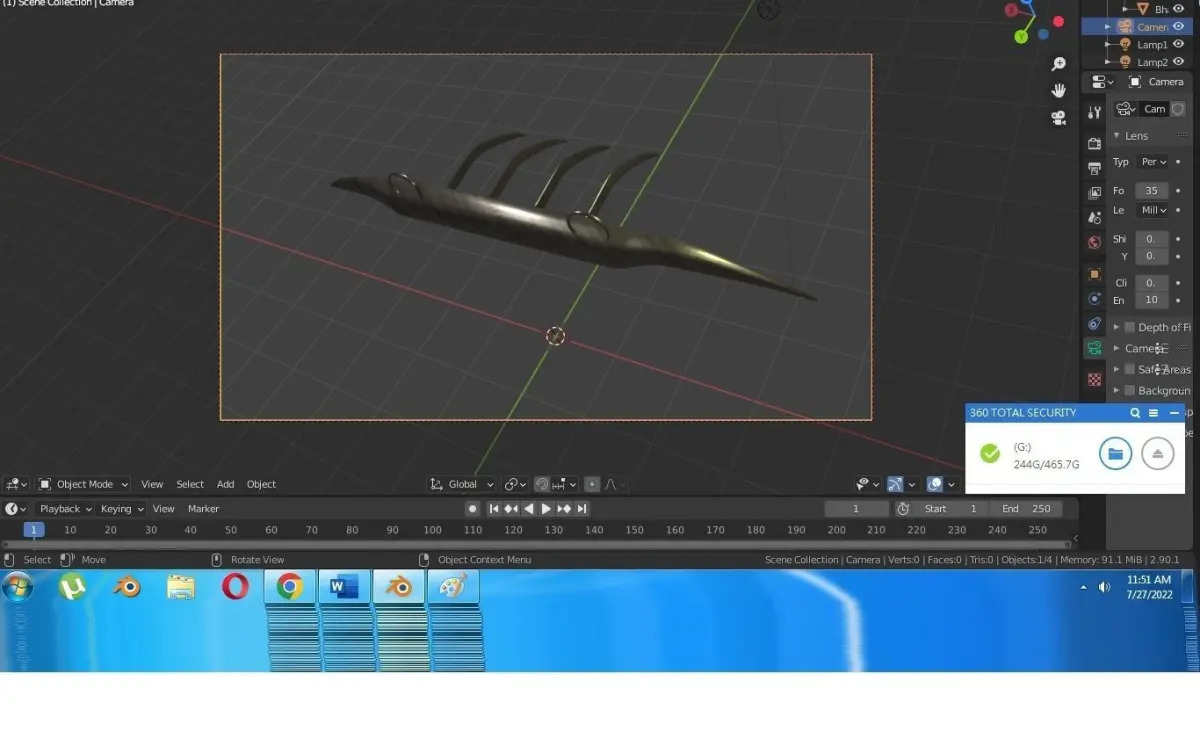This screenshot has height=739, width=1200.
Task: Click the search icon in 360 Total Security
Action: (x=1135, y=413)
